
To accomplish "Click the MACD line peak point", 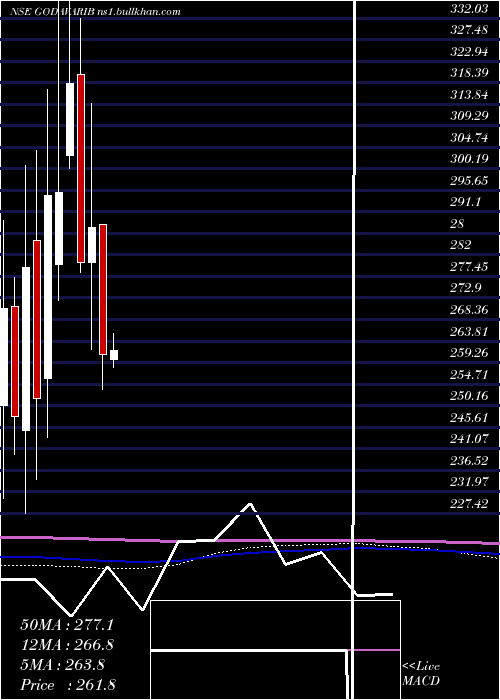I will coord(250,504).
